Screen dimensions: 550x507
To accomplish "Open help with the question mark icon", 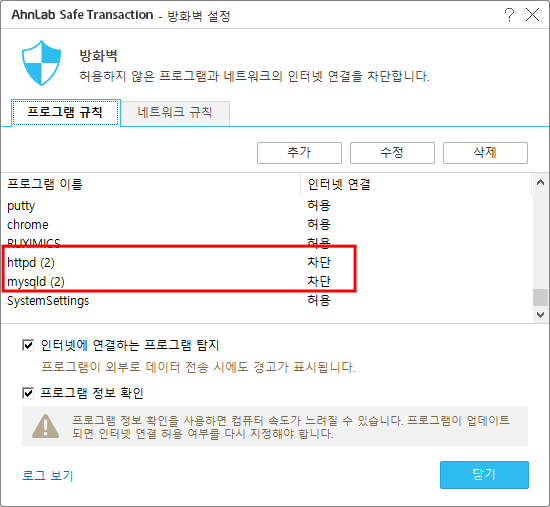I will [509, 15].
